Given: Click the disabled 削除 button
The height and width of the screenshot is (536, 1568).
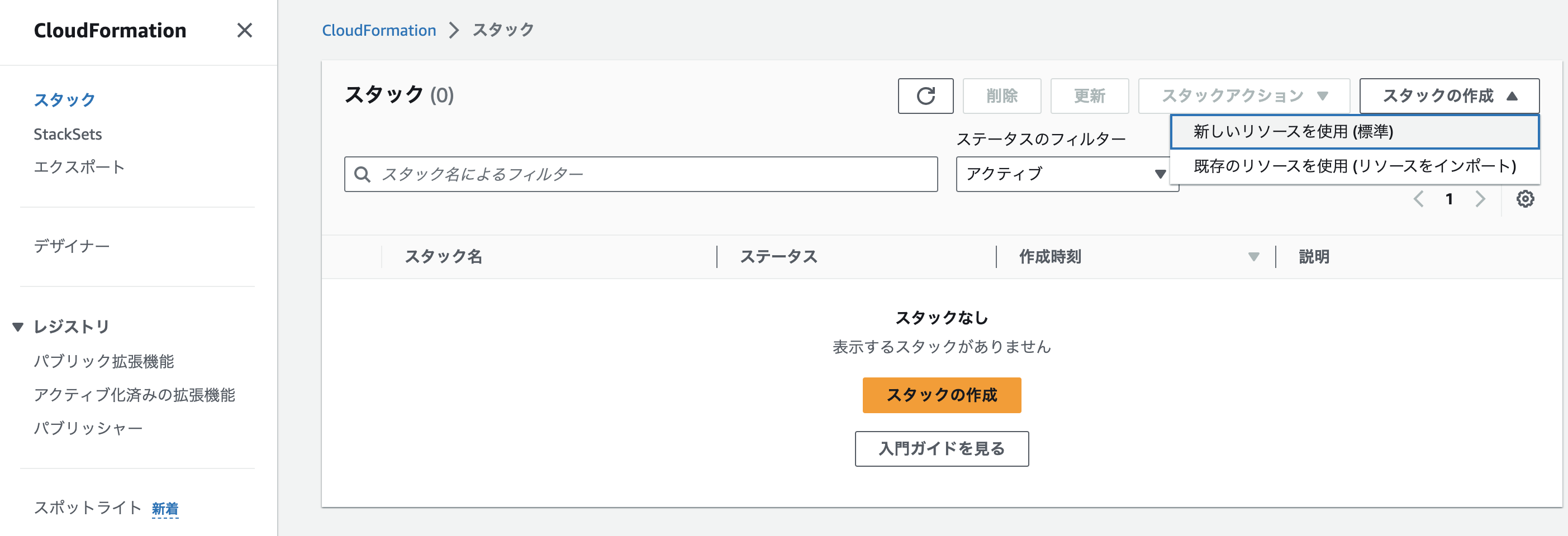Looking at the screenshot, I should (x=1001, y=95).
